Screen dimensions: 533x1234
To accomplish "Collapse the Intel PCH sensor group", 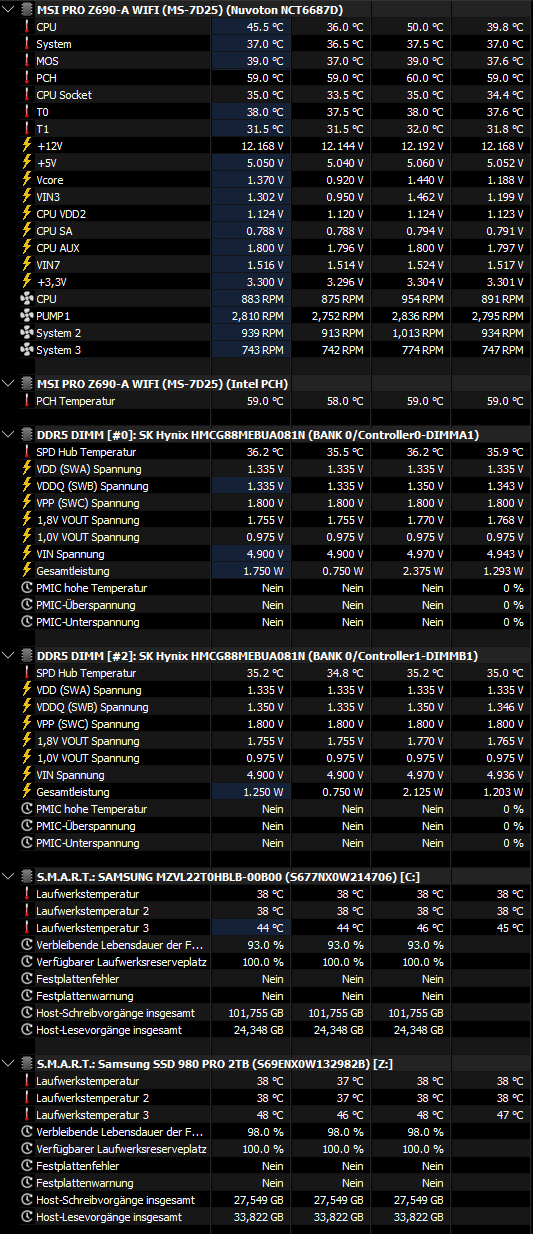I will click(x=9, y=384).
